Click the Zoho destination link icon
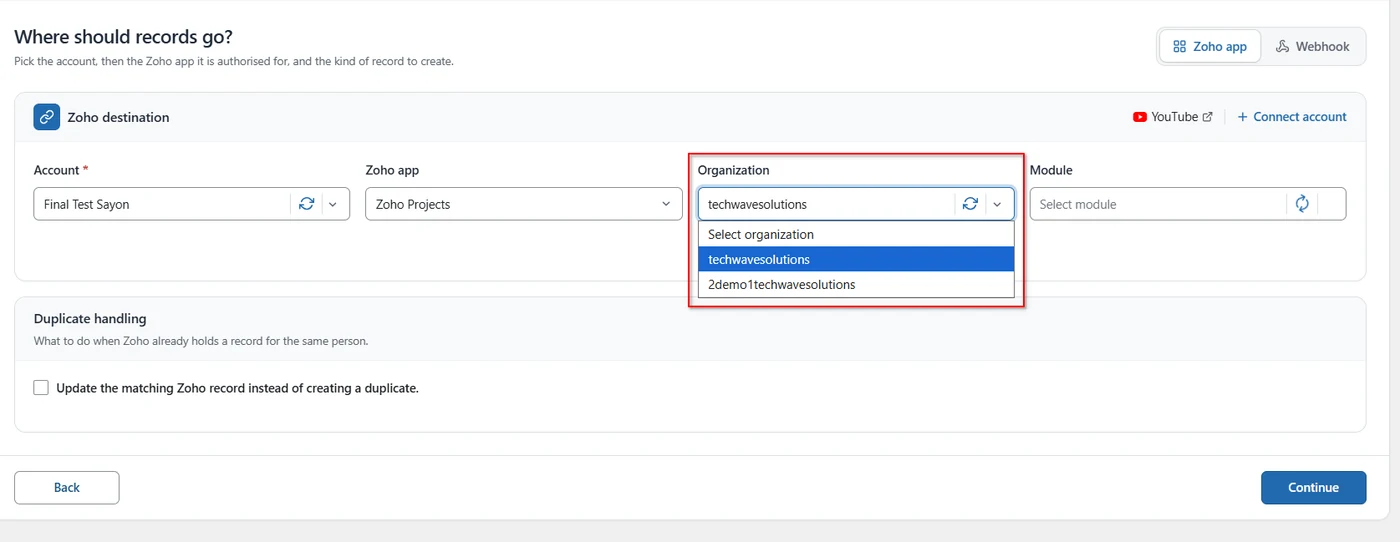The image size is (1400, 542). pos(47,117)
